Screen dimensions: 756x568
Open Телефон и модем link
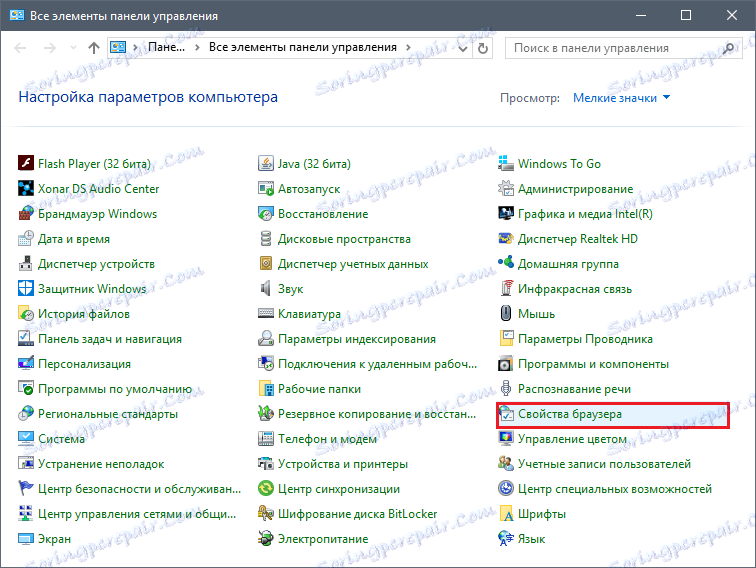pos(327,439)
